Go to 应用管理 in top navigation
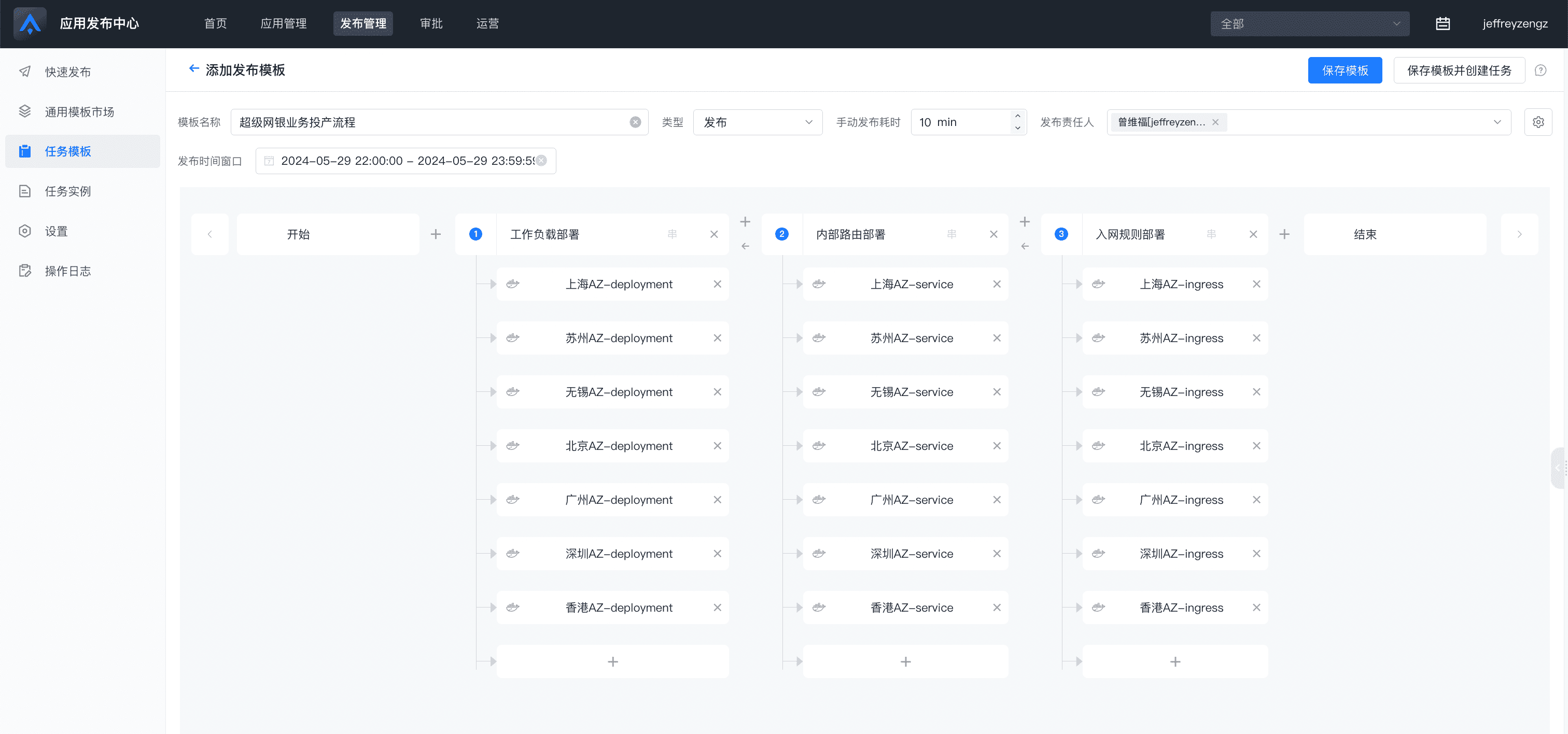Viewport: 1568px width, 734px height. pos(284,24)
